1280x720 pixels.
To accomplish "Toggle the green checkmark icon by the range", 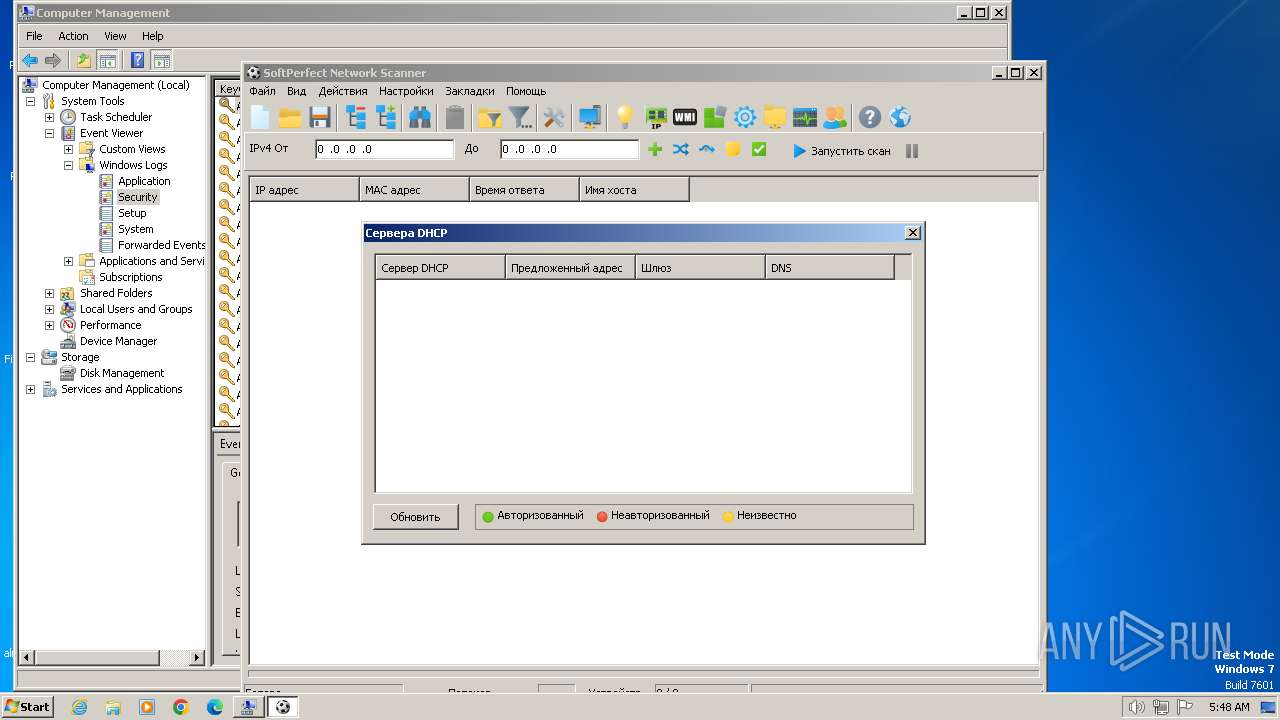I will point(759,149).
